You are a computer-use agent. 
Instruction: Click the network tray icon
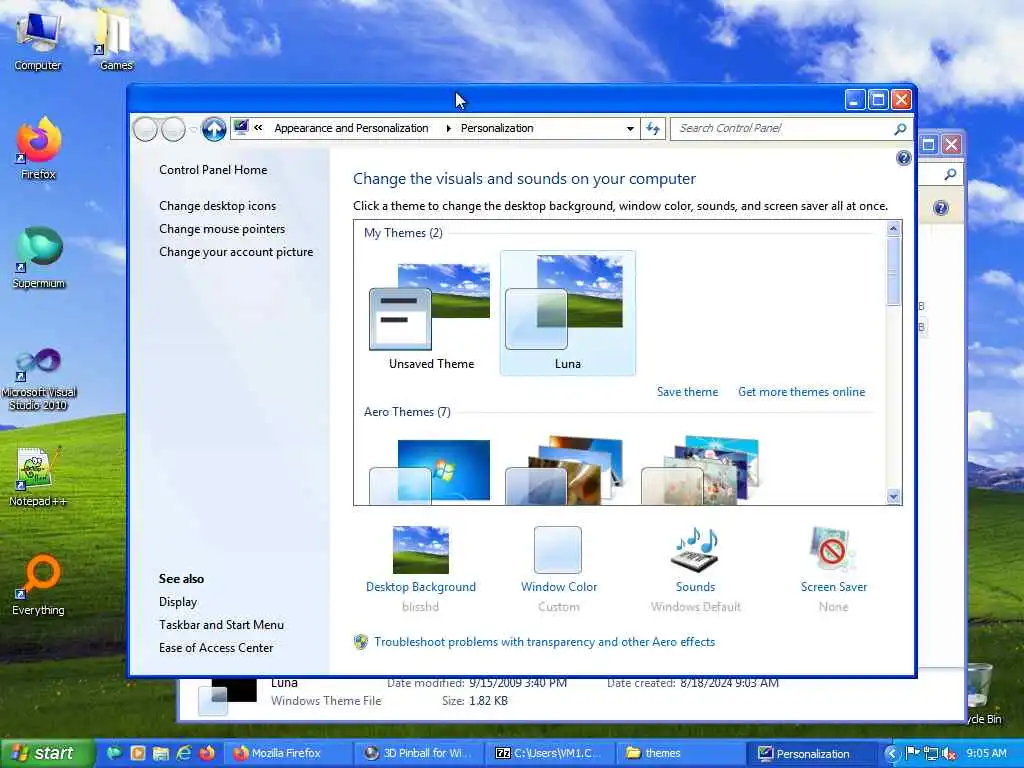pyautogui.click(x=931, y=754)
